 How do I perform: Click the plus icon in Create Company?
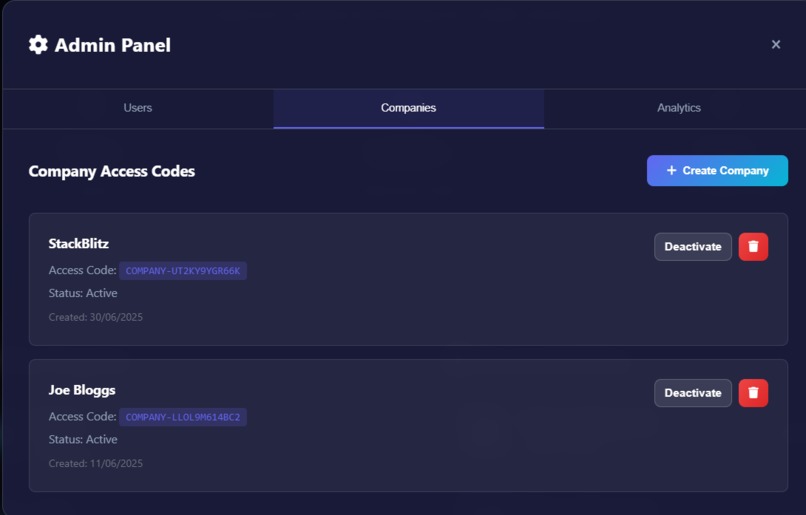[x=671, y=170]
